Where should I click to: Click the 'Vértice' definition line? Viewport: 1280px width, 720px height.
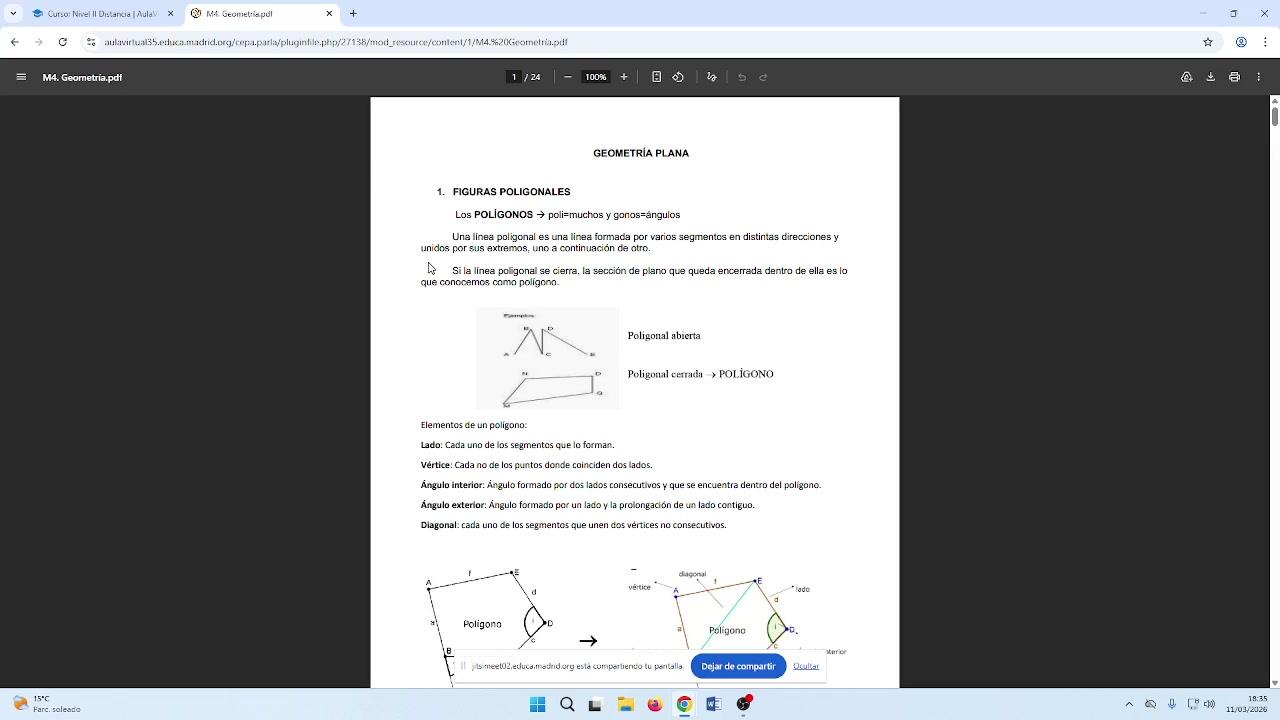click(x=536, y=465)
